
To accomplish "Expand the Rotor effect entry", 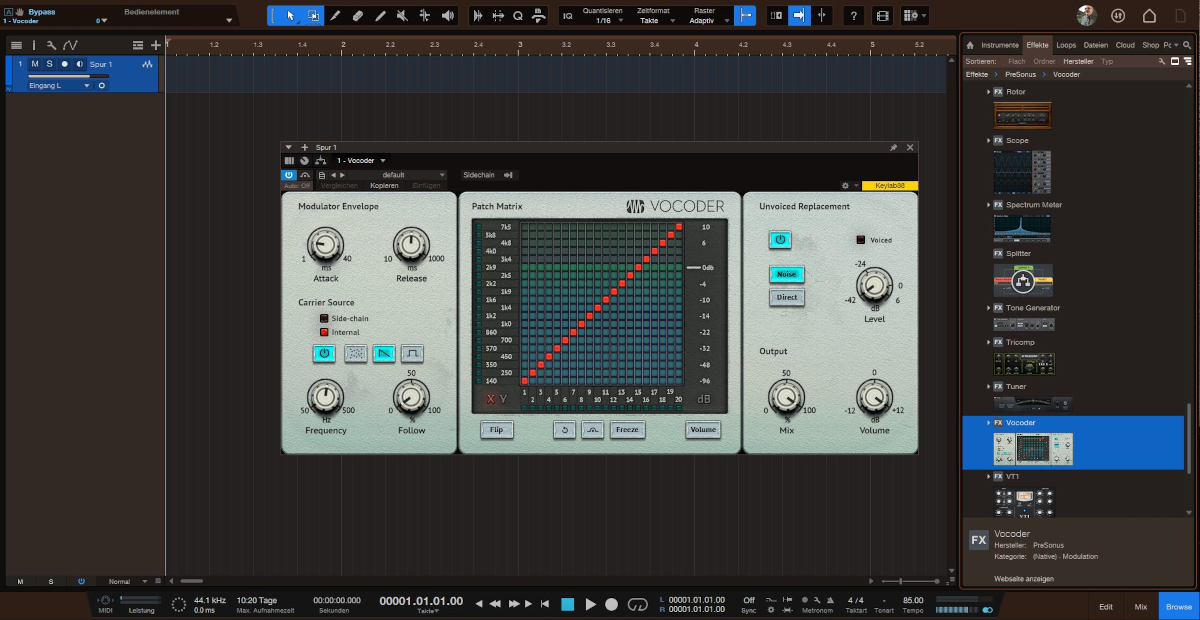I will click(988, 92).
